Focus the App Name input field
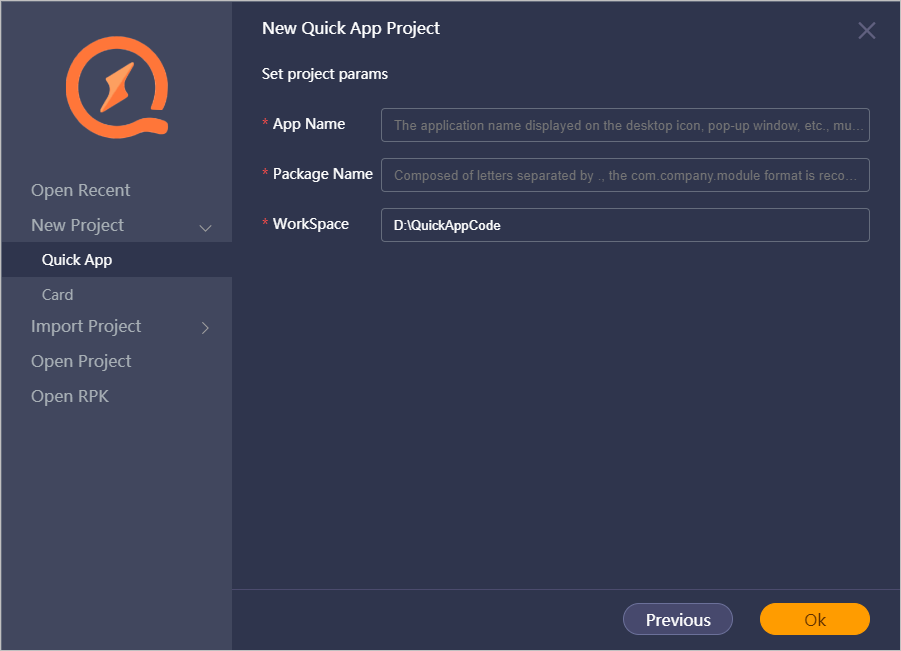 (625, 125)
